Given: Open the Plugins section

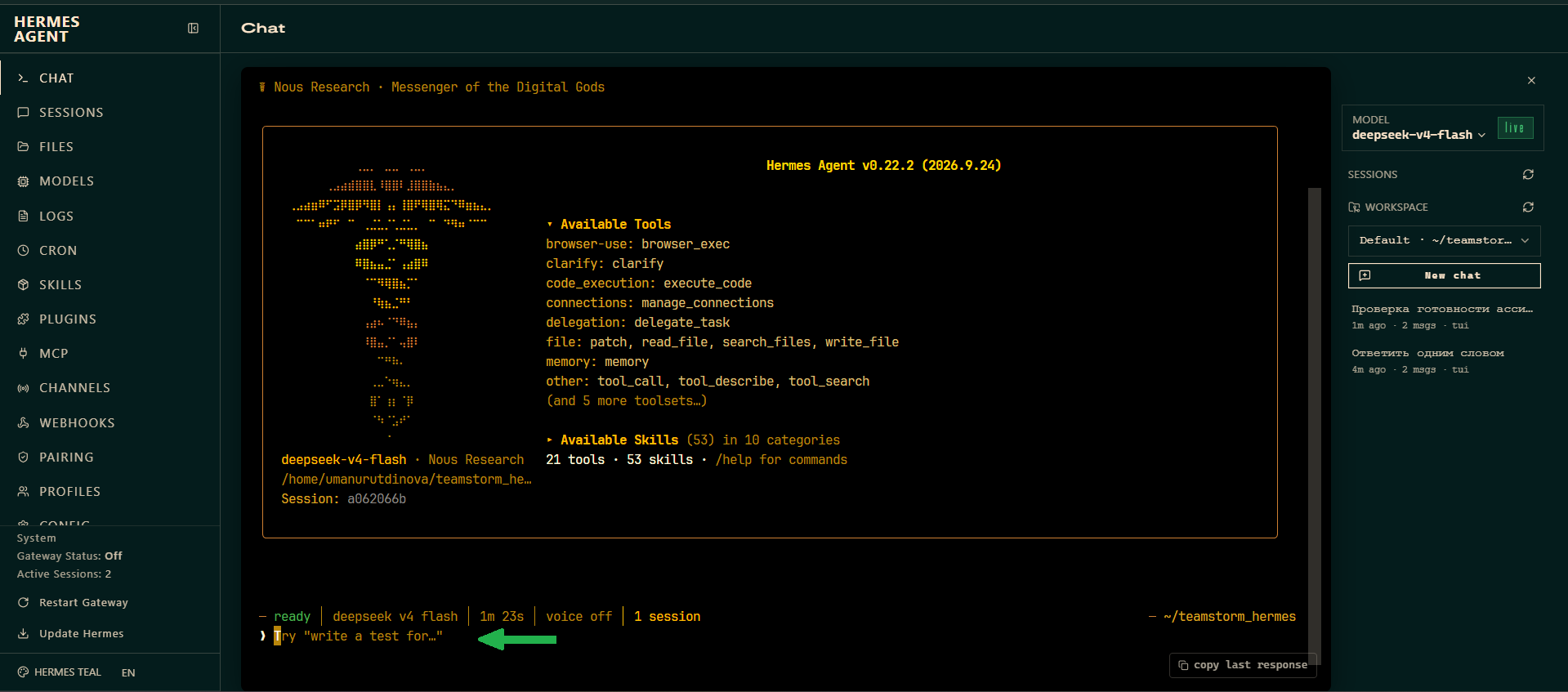Looking at the screenshot, I should [110, 319].
